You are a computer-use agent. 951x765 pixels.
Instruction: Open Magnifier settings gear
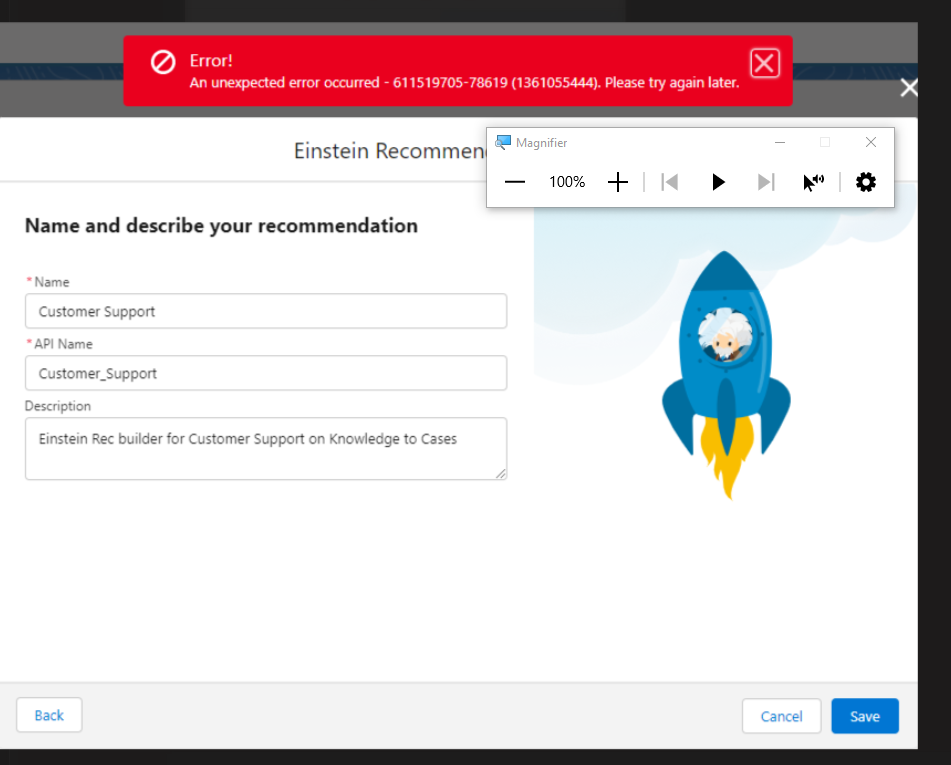click(x=866, y=182)
